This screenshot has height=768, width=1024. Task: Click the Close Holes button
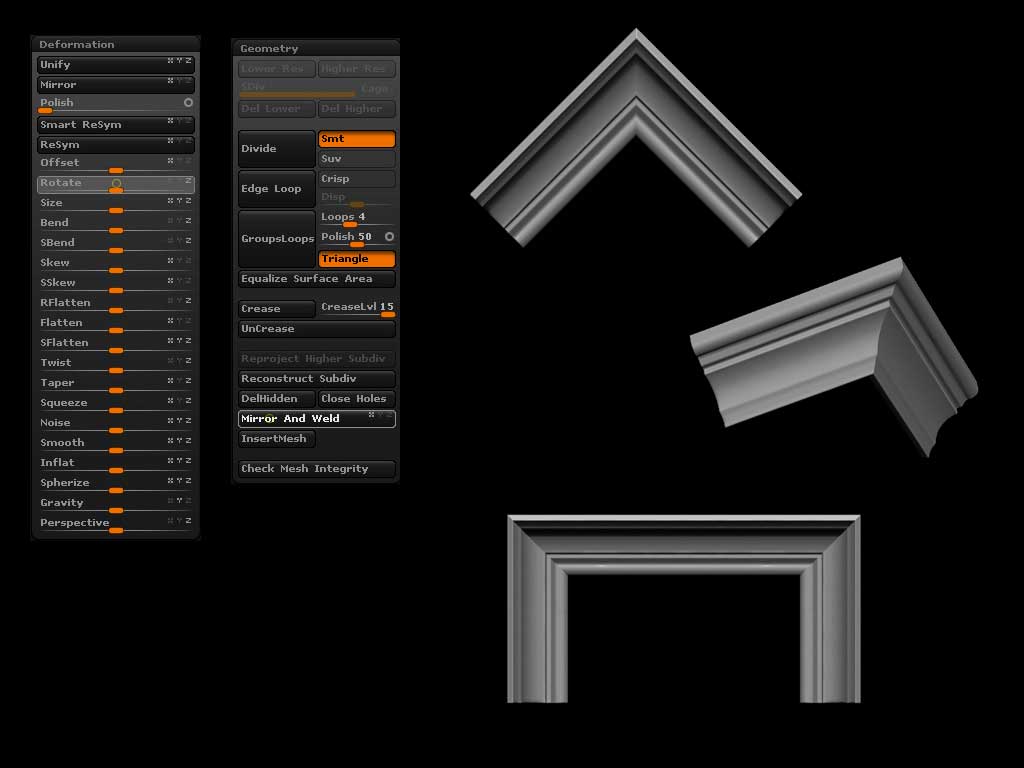point(356,399)
